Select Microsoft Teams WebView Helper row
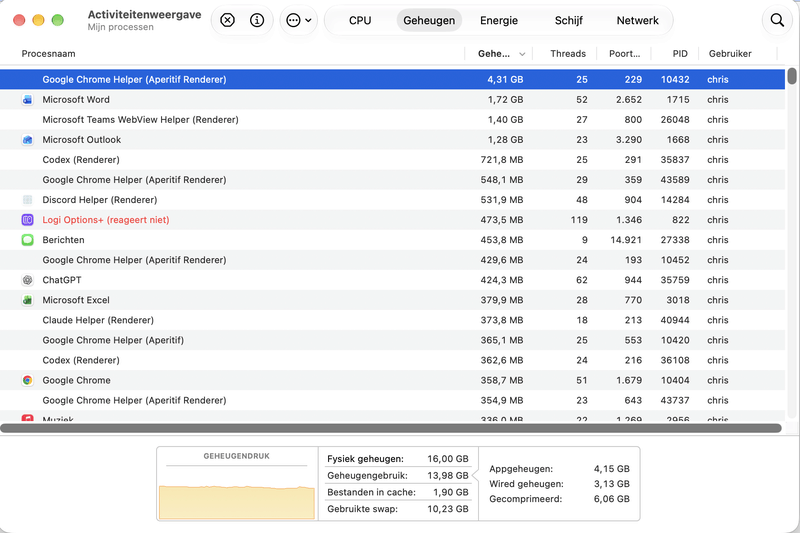 pyautogui.click(x=392, y=119)
